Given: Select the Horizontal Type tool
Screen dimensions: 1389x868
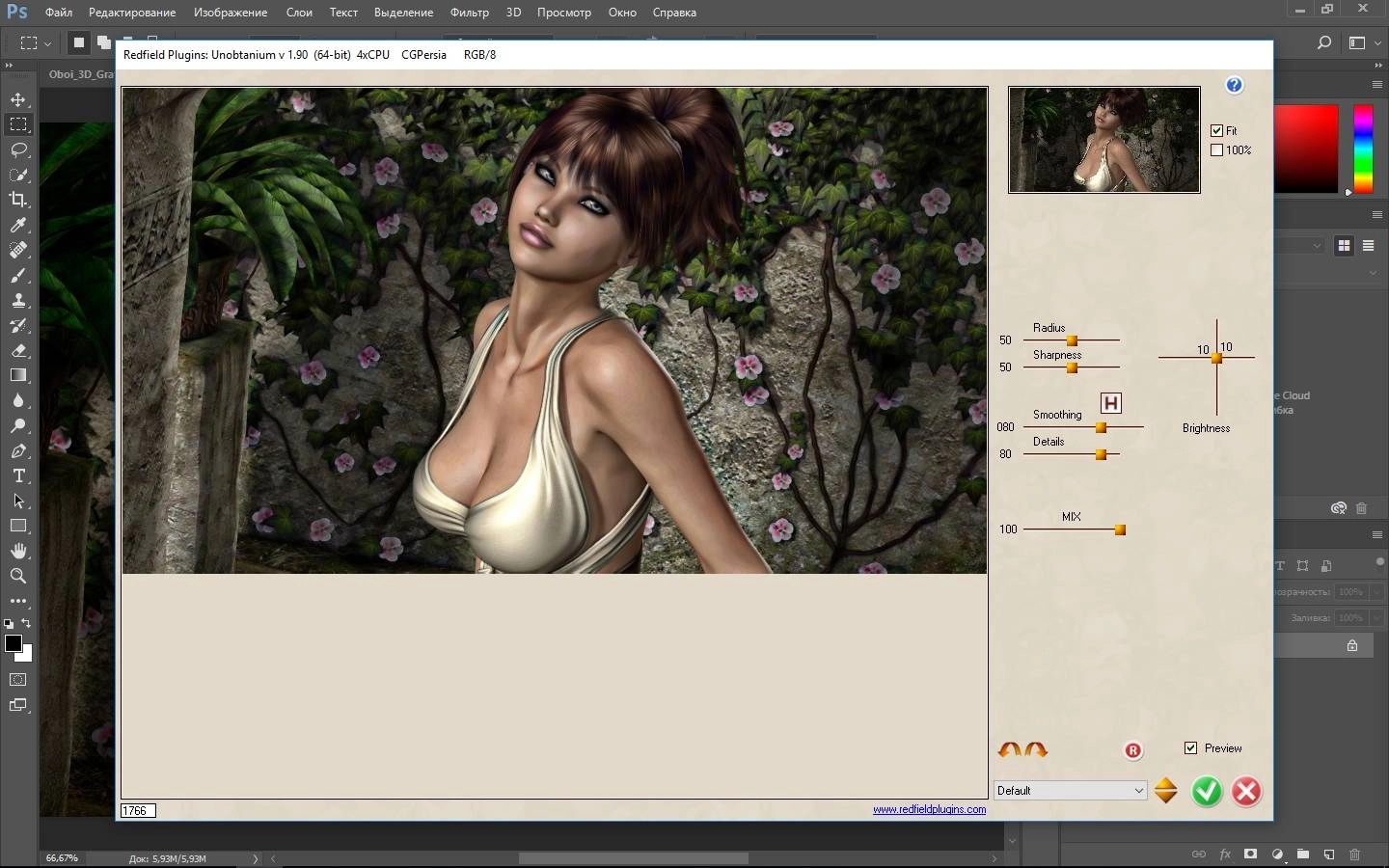Looking at the screenshot, I should [18, 475].
